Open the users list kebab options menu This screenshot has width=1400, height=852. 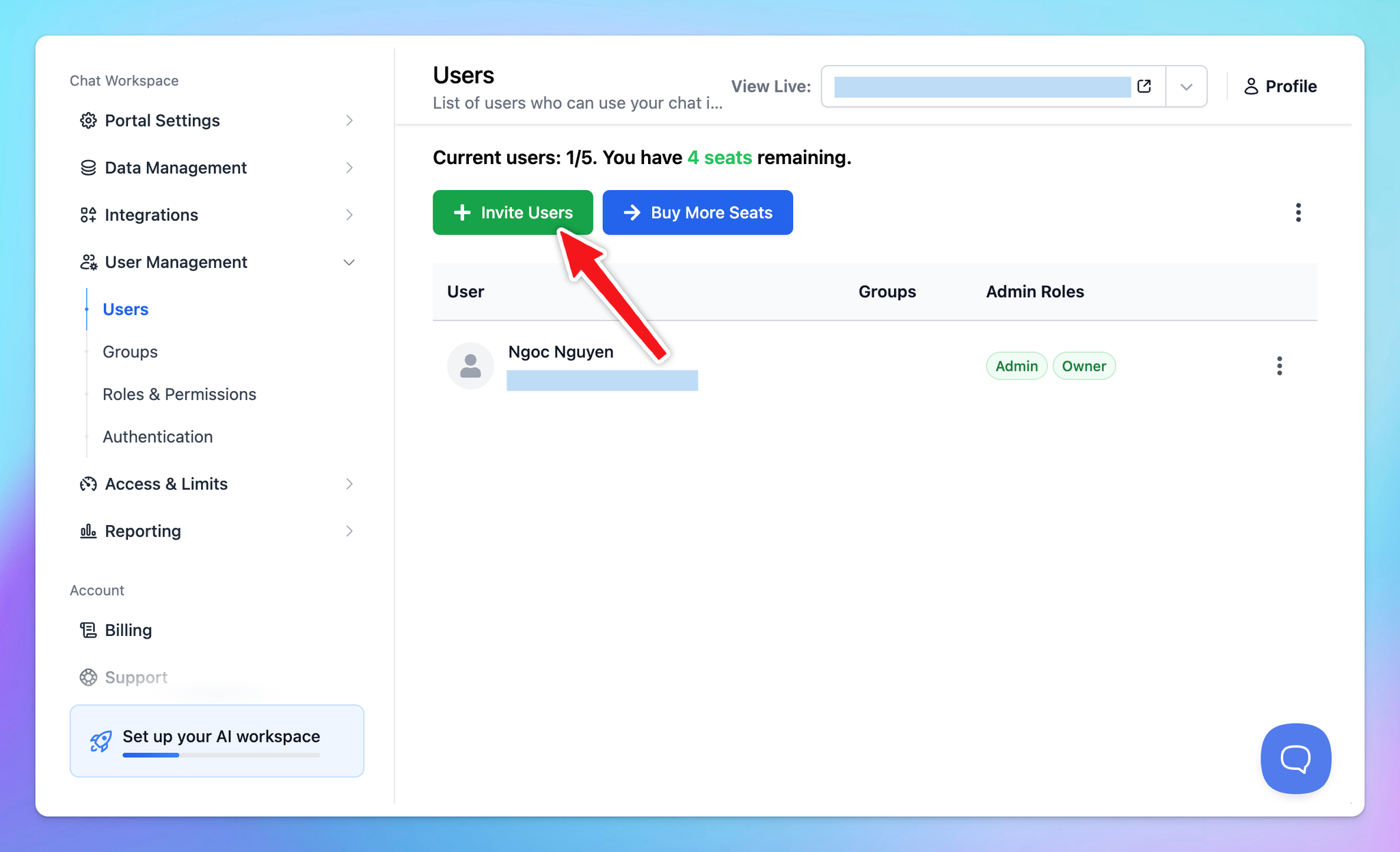pyautogui.click(x=1298, y=213)
